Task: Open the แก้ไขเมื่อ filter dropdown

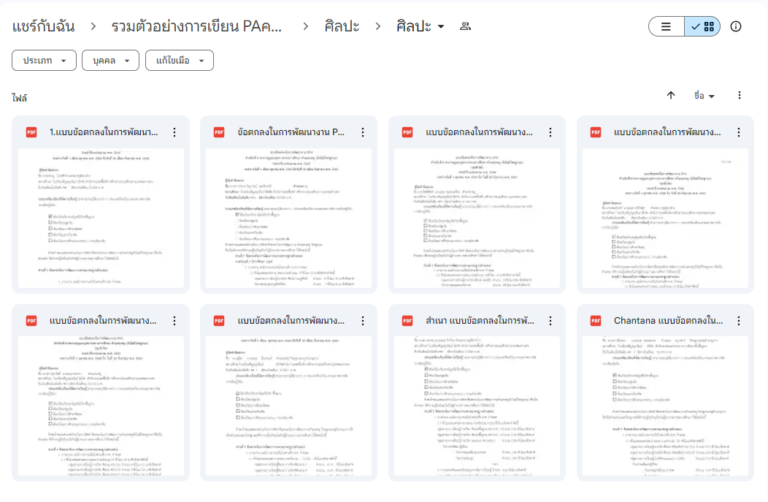Action: [x=178, y=61]
